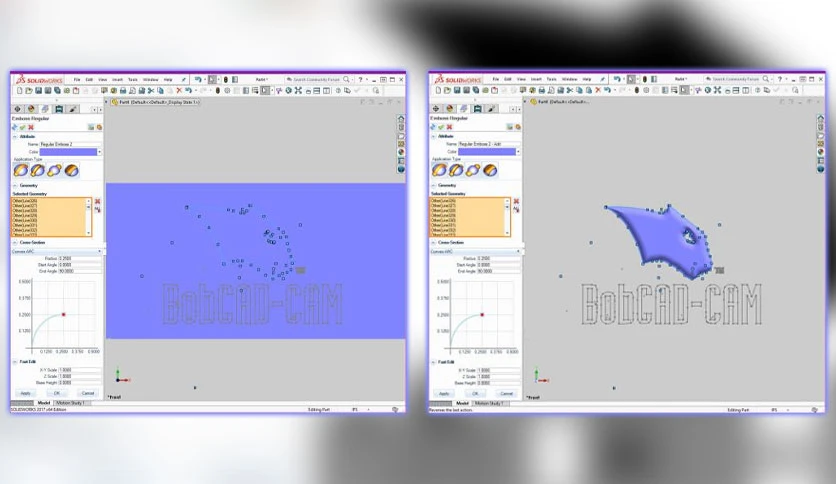
Task: Click Cancel button in left window
Action: (x=88, y=393)
